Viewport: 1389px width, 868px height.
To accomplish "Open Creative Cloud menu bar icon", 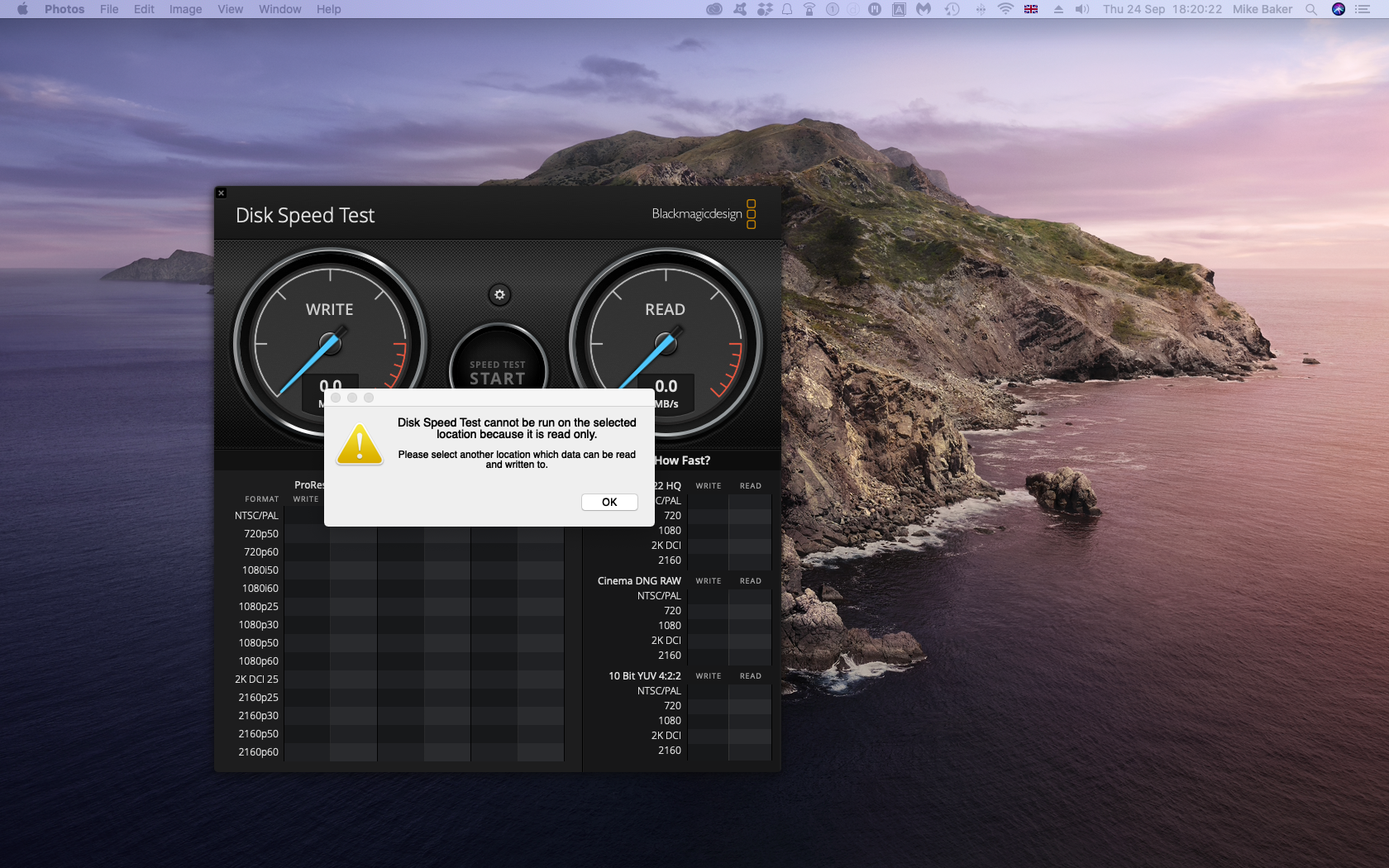I will coord(714,9).
